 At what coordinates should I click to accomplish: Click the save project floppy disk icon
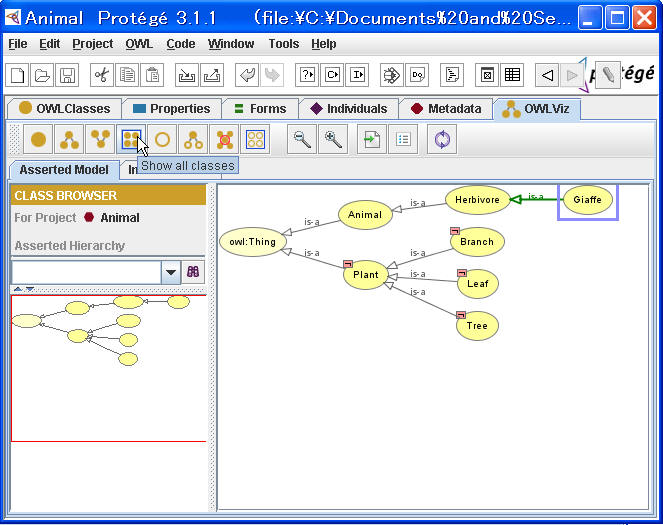(67, 75)
